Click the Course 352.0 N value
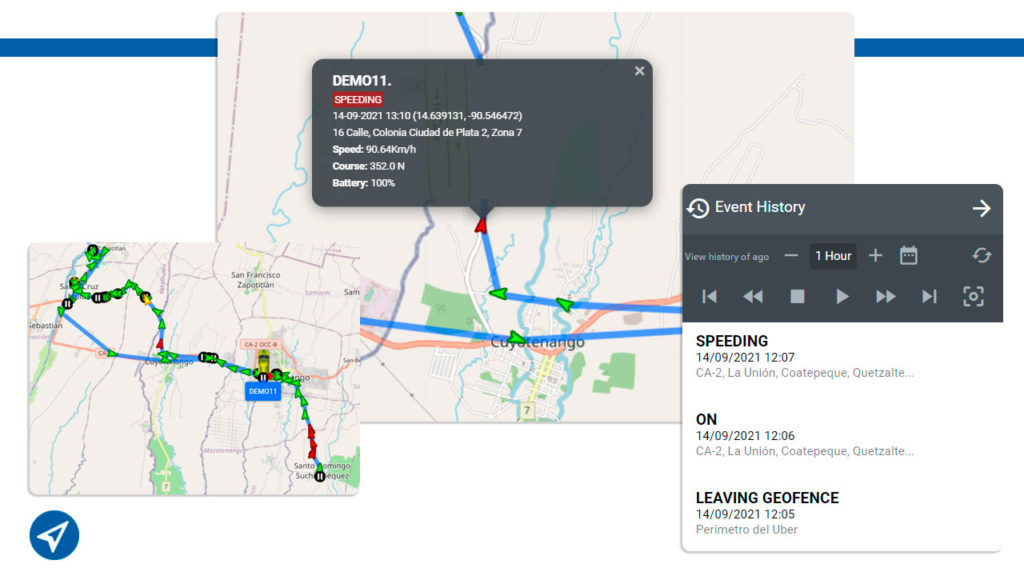The image size is (1024, 576). coord(387,166)
